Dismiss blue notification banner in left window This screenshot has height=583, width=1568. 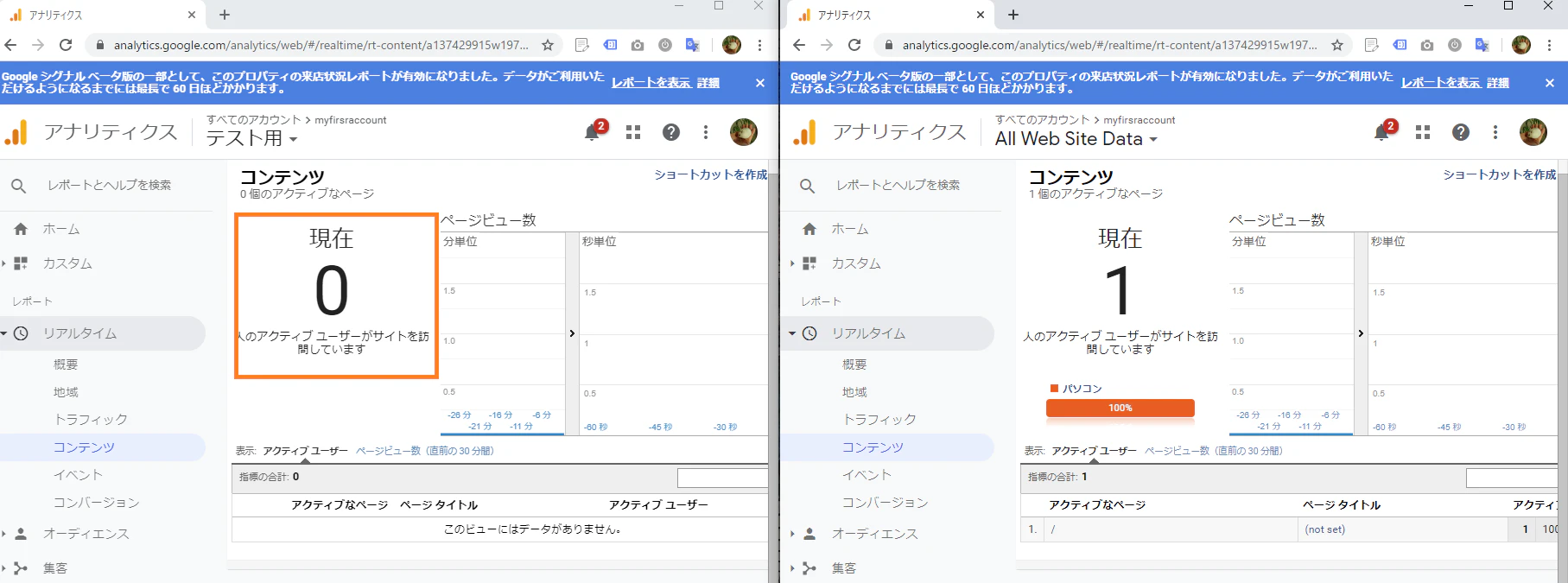click(760, 83)
